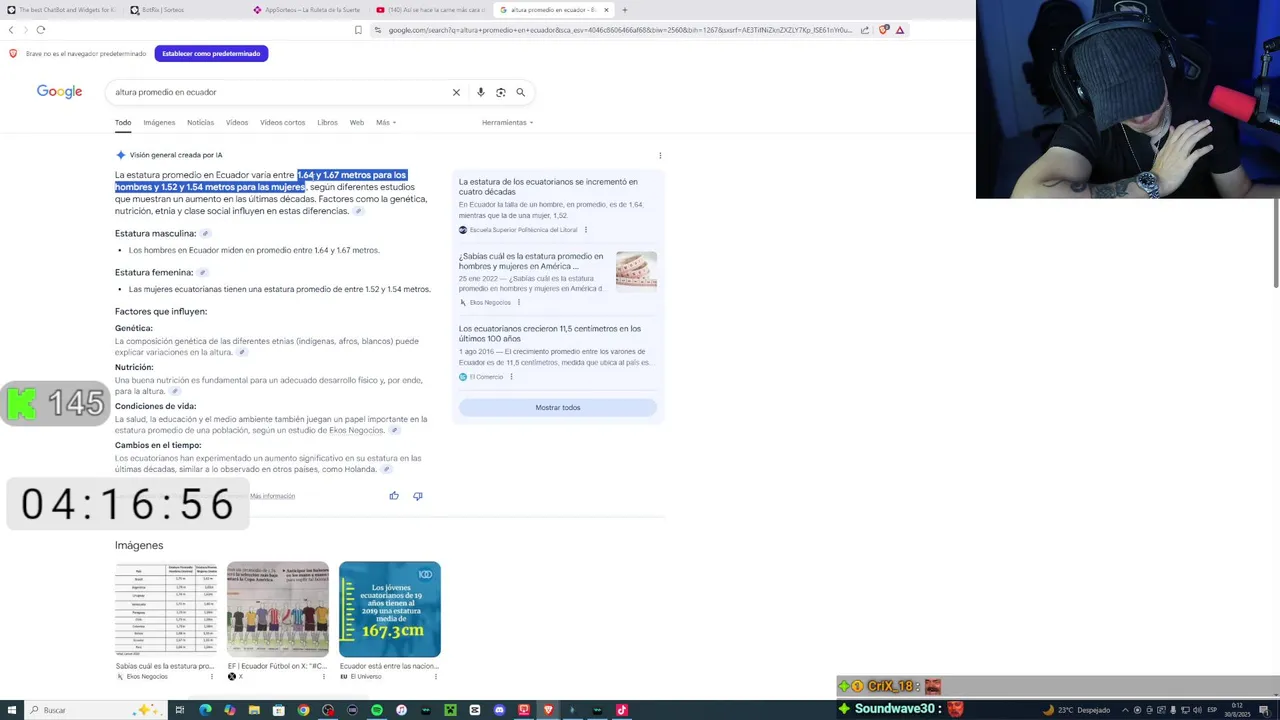Give thumbs down to AI overview
This screenshot has height=720, width=1280.
(418, 496)
